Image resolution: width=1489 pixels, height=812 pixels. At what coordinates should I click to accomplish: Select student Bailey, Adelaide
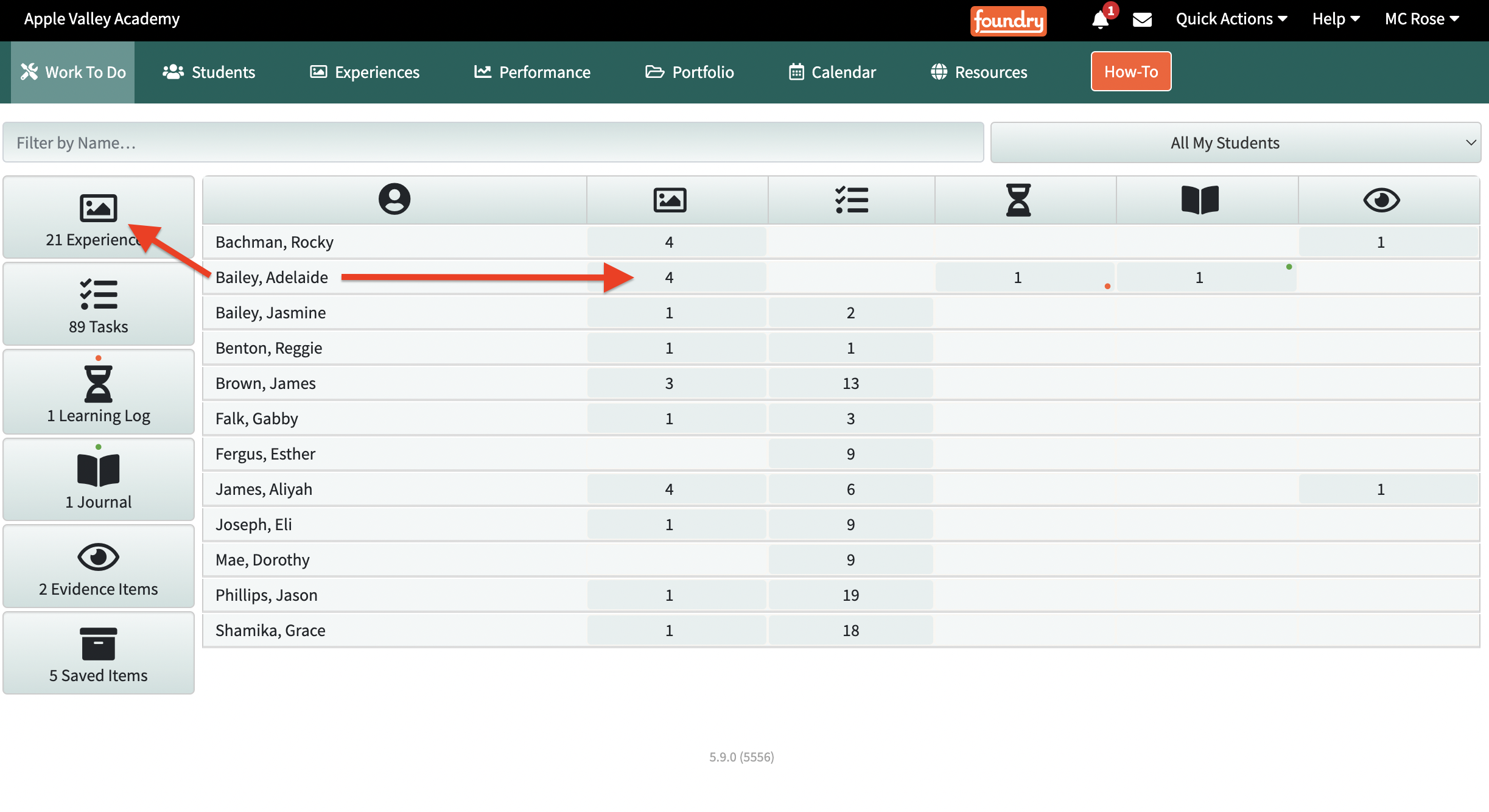click(272, 278)
